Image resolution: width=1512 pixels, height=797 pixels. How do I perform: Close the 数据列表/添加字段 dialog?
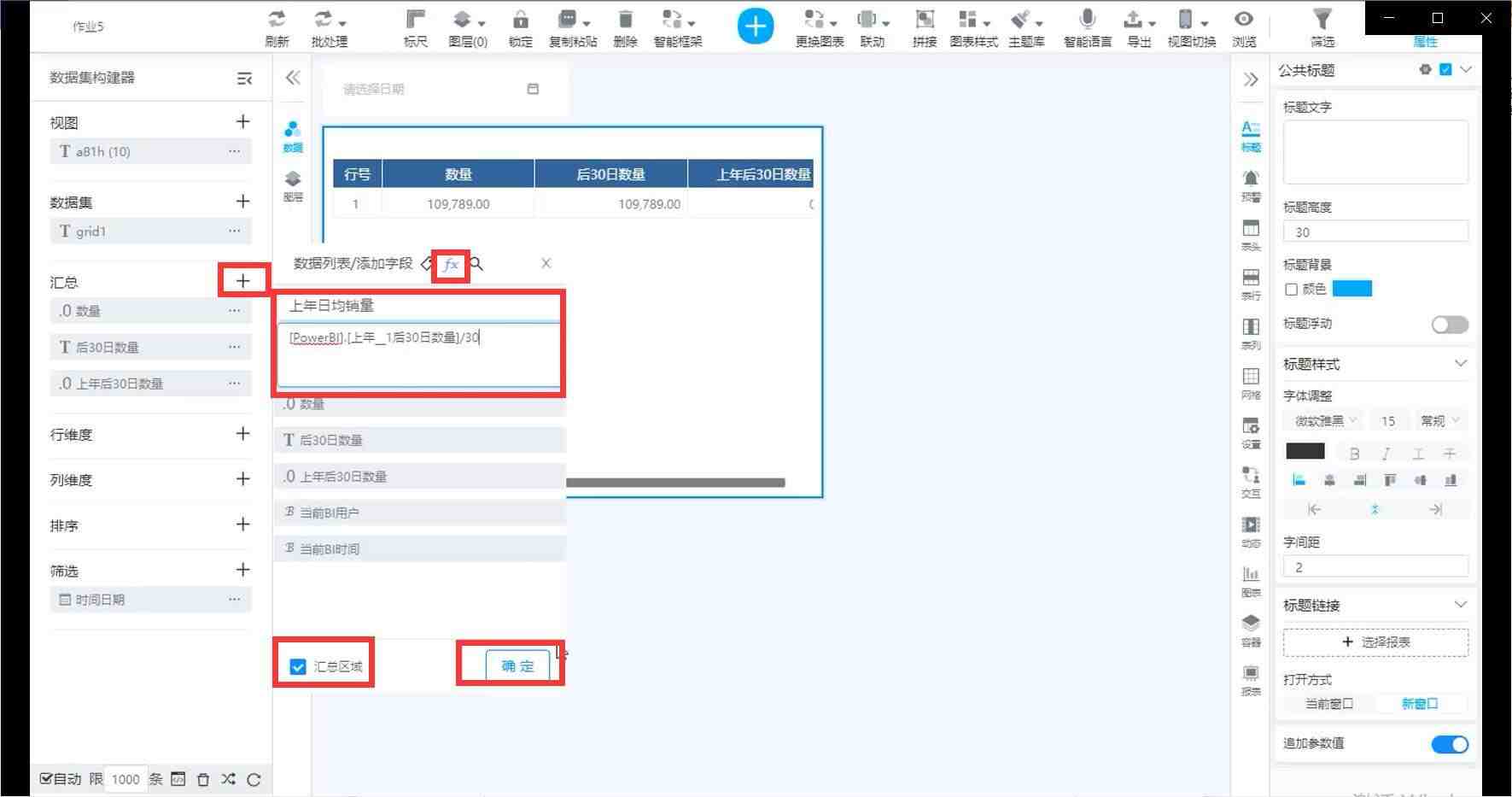pos(546,263)
